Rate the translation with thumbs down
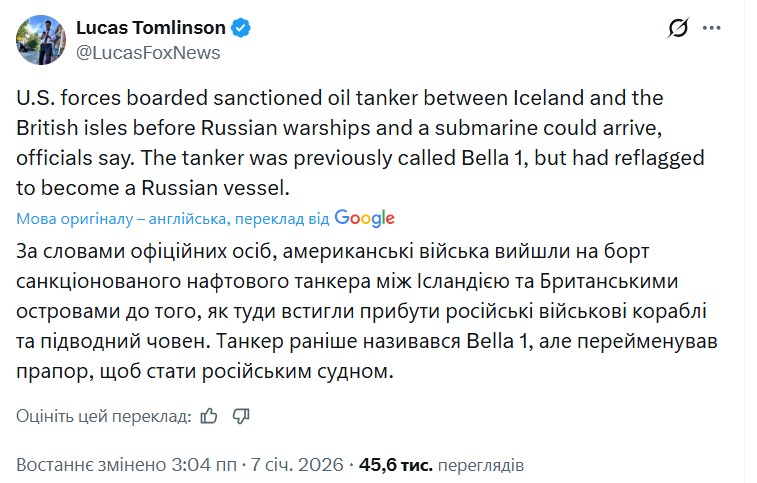757x483 pixels. pos(240,415)
